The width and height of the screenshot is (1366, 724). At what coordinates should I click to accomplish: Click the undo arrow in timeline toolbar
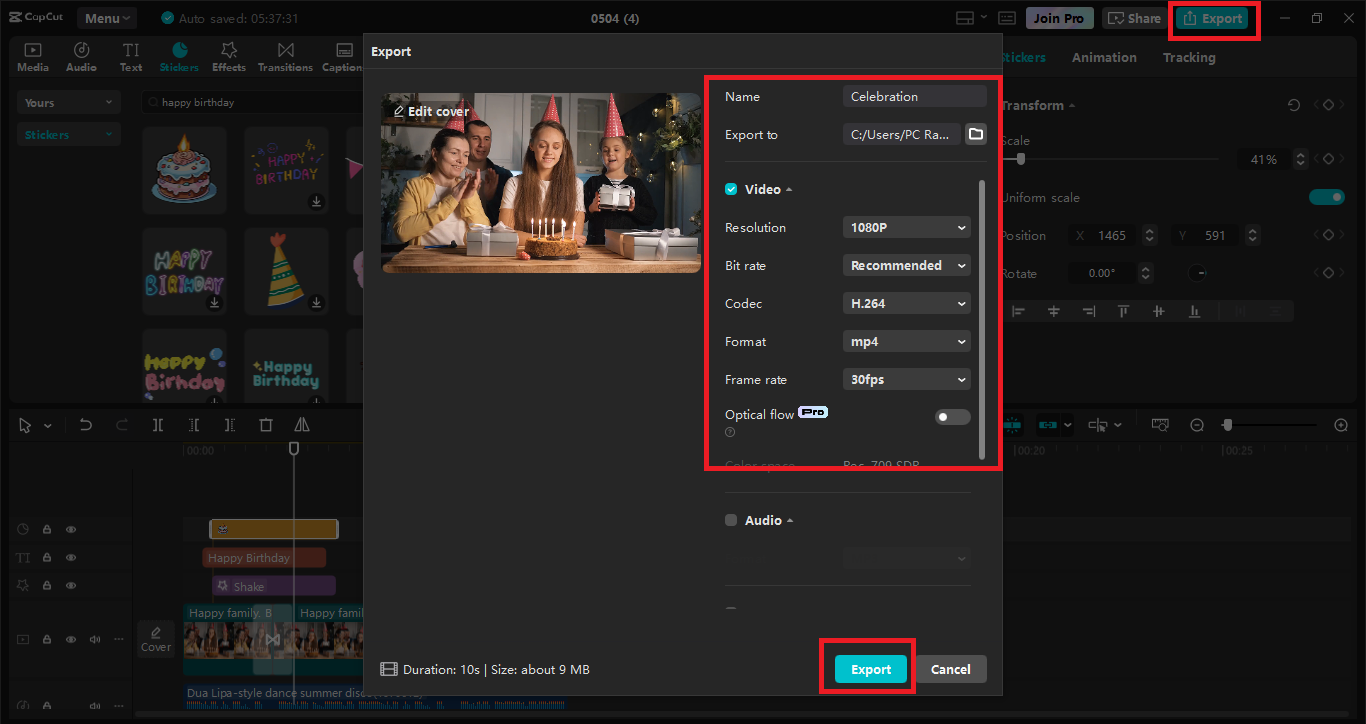[x=86, y=425]
